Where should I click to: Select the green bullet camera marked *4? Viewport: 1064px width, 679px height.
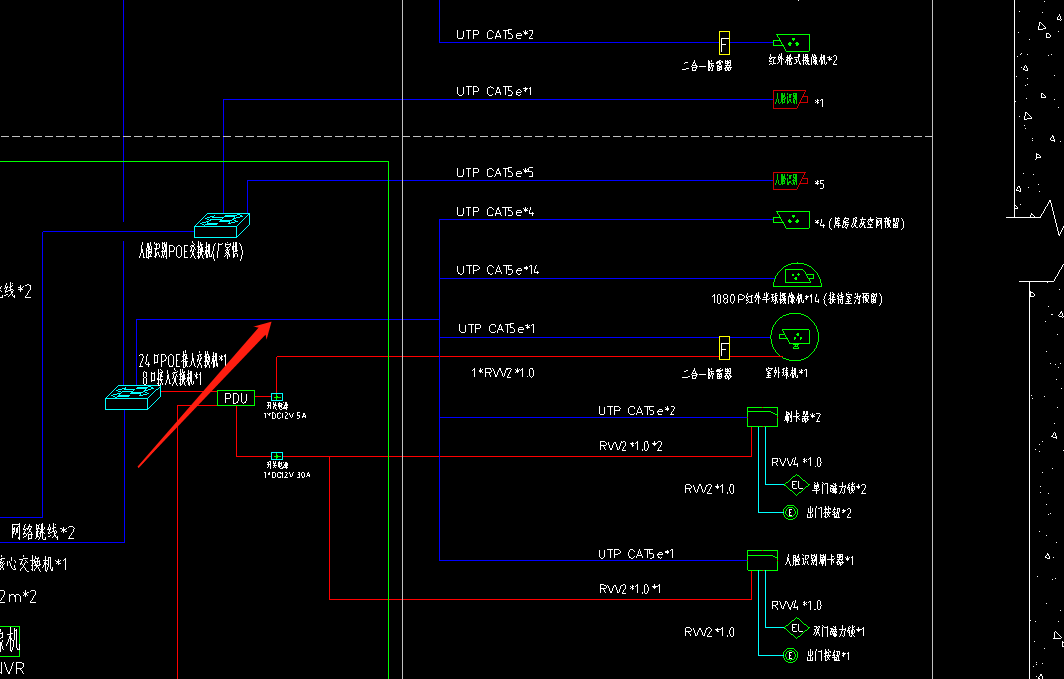(791, 220)
